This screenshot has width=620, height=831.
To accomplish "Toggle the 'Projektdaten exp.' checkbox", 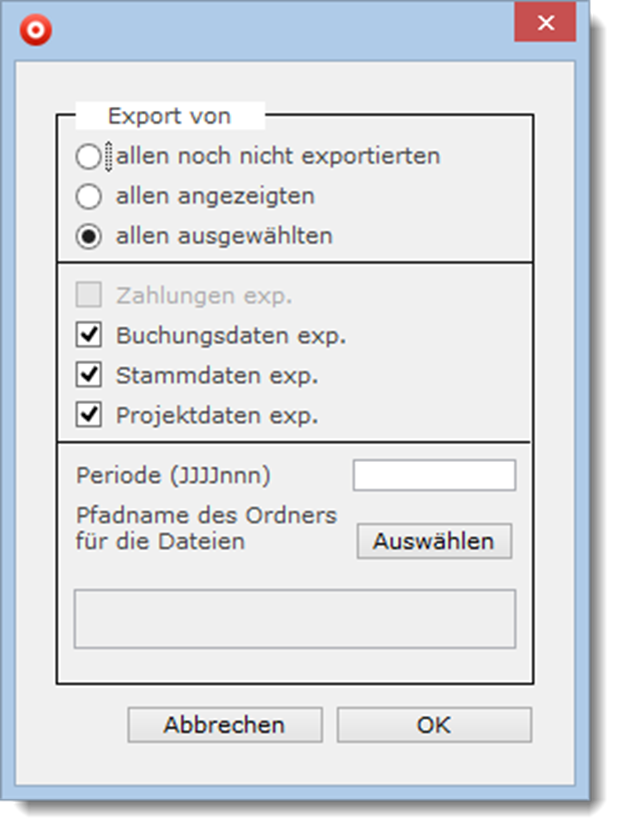I will 89,416.
